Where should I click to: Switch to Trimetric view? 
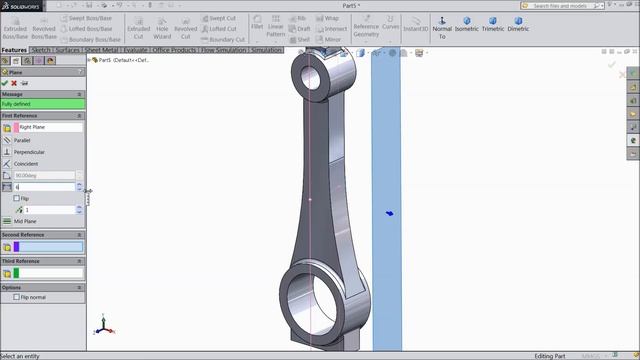pyautogui.click(x=493, y=24)
